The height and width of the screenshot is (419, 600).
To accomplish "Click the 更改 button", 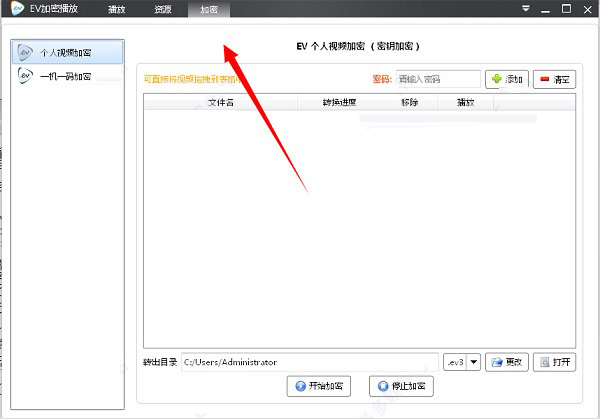I will tap(507, 362).
